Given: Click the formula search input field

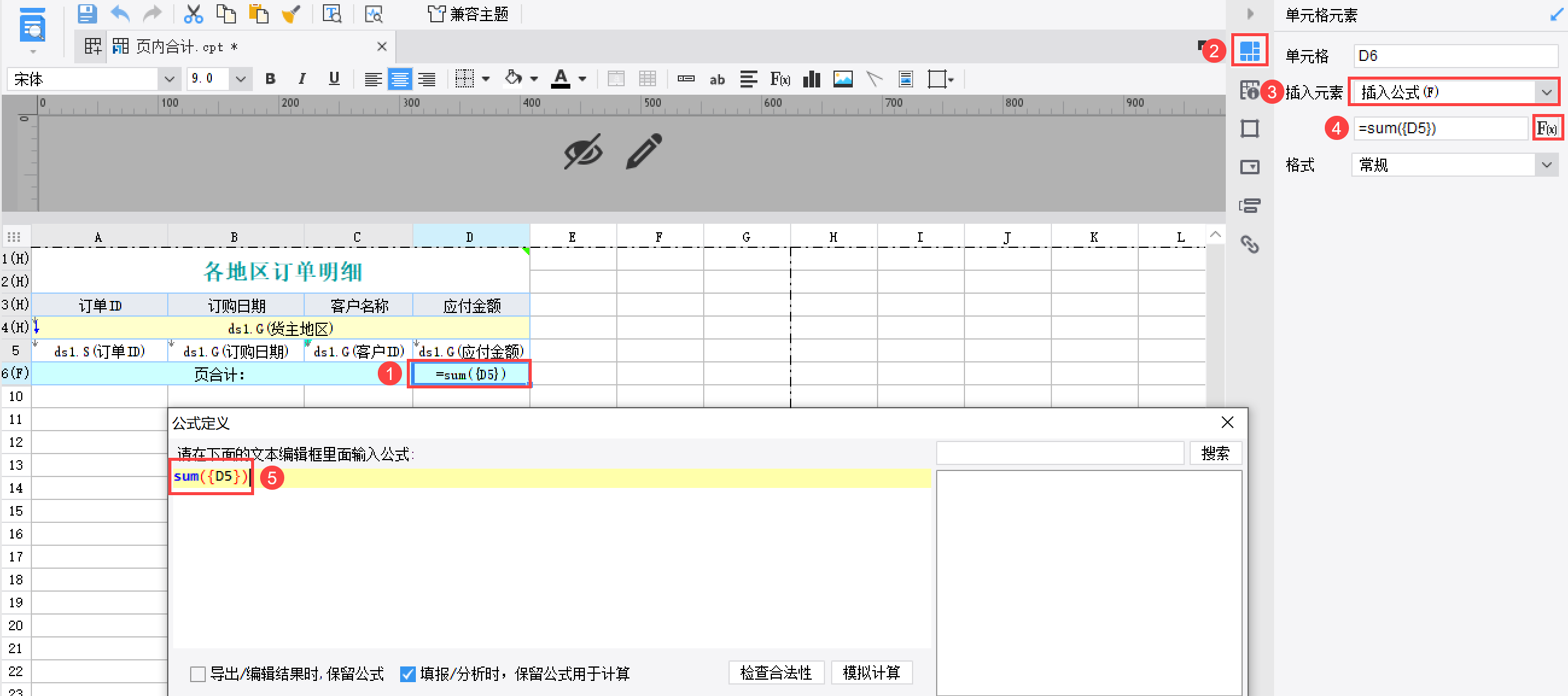Looking at the screenshot, I should [x=1059, y=454].
